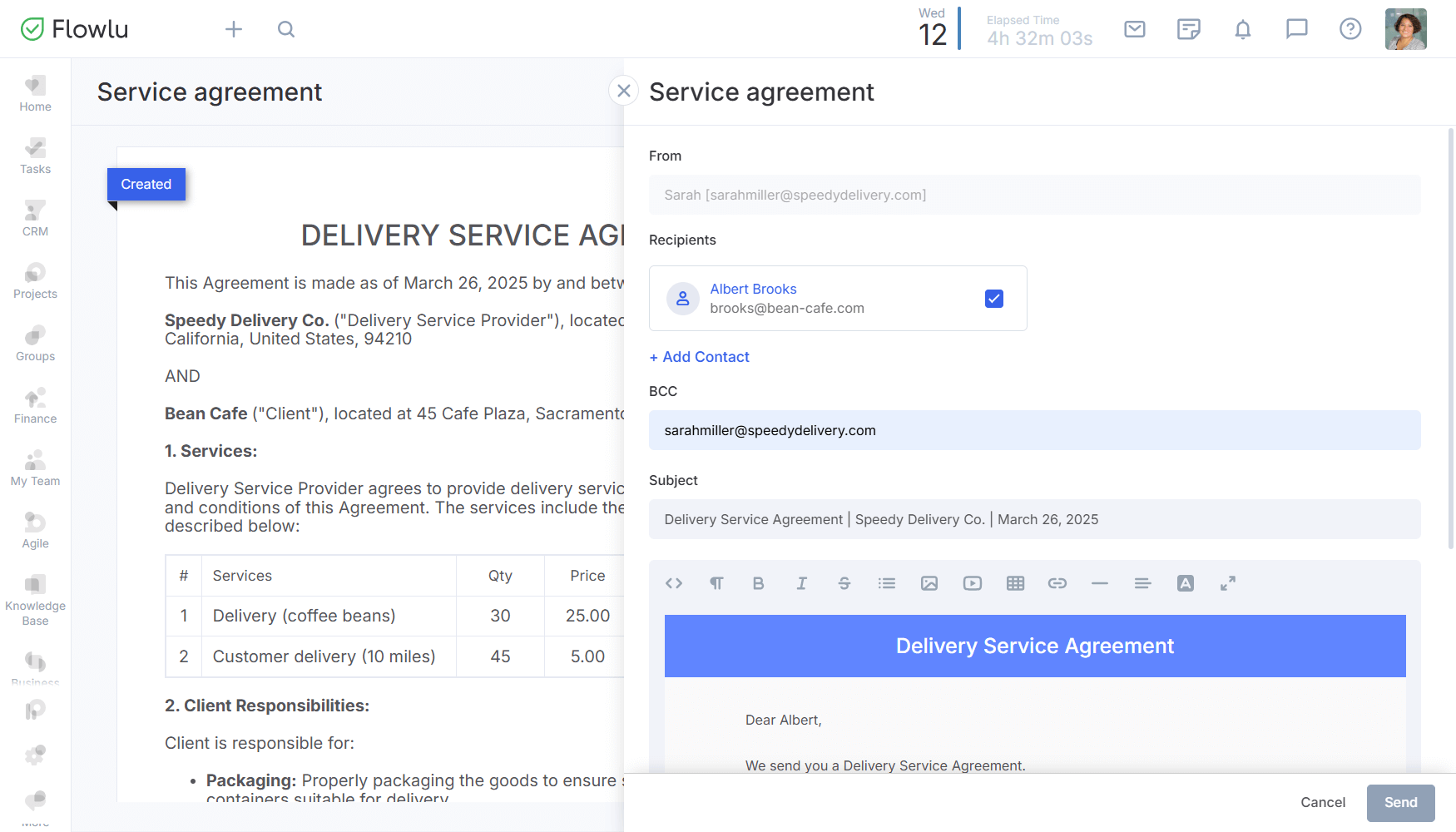Click the price 25.00 cell
Screen dimensions: 1456x832
pos(587,616)
